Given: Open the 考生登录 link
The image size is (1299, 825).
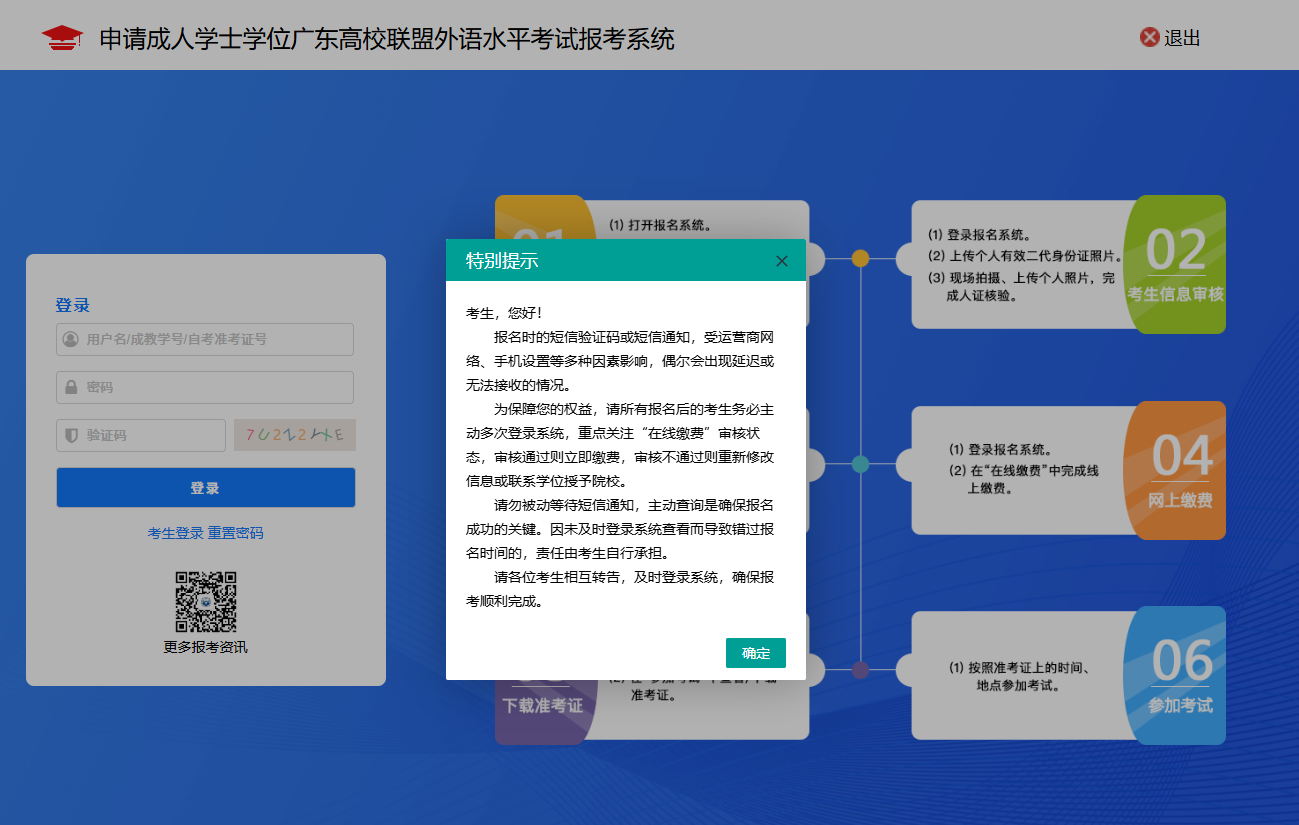Looking at the screenshot, I should 176,533.
